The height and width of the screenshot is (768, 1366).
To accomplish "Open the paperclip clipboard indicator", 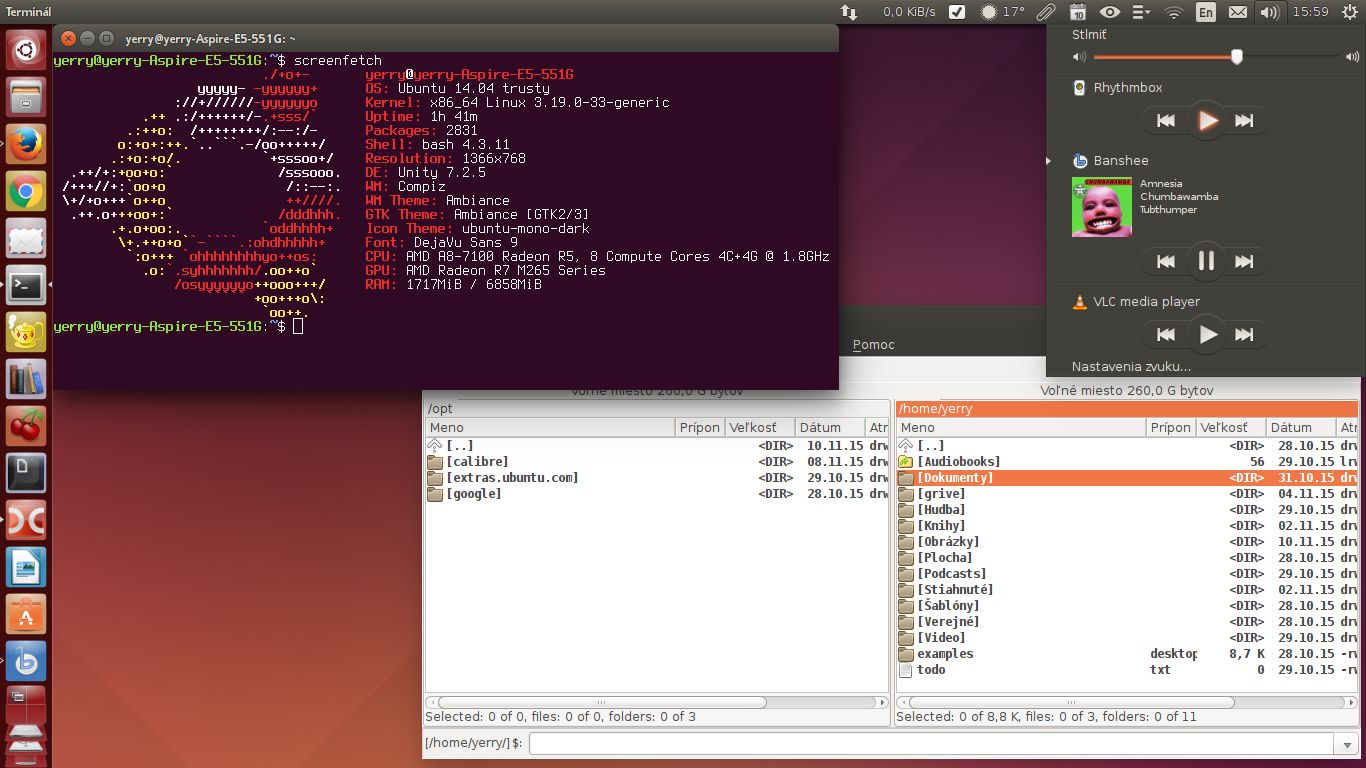I will (1046, 12).
